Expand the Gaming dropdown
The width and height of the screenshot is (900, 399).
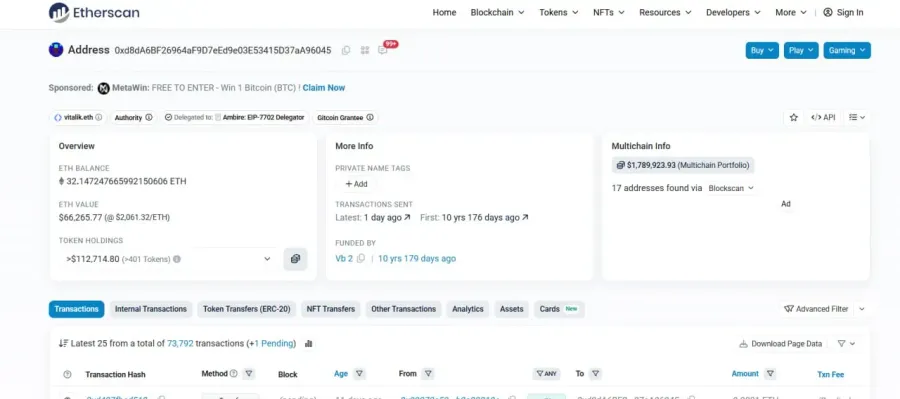click(x=847, y=51)
